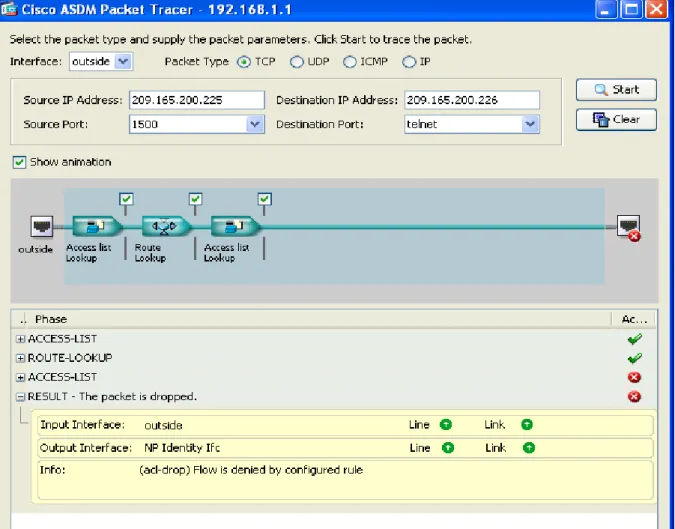Uncheck the Show animation checkbox
675x529 pixels.
[19, 162]
